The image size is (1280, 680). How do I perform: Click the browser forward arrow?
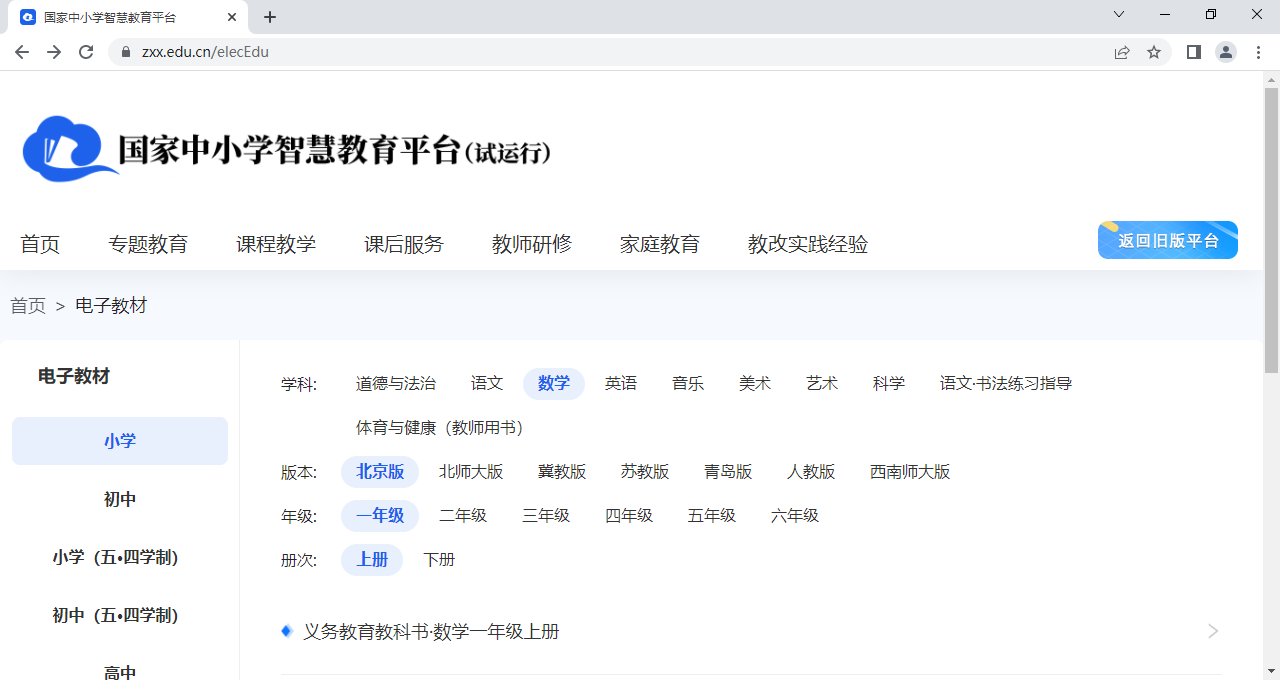click(54, 52)
